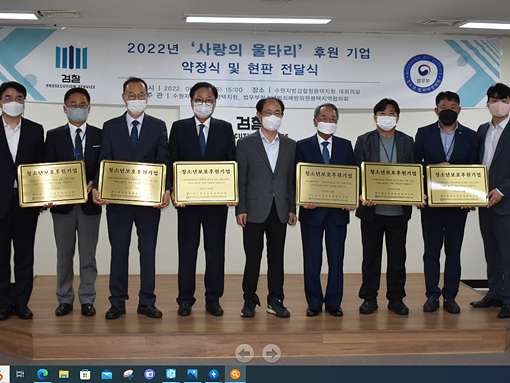Screen dimensions: 510x383
Task: Open the blue circular star app on taskbar
Action: (x=214, y=374)
